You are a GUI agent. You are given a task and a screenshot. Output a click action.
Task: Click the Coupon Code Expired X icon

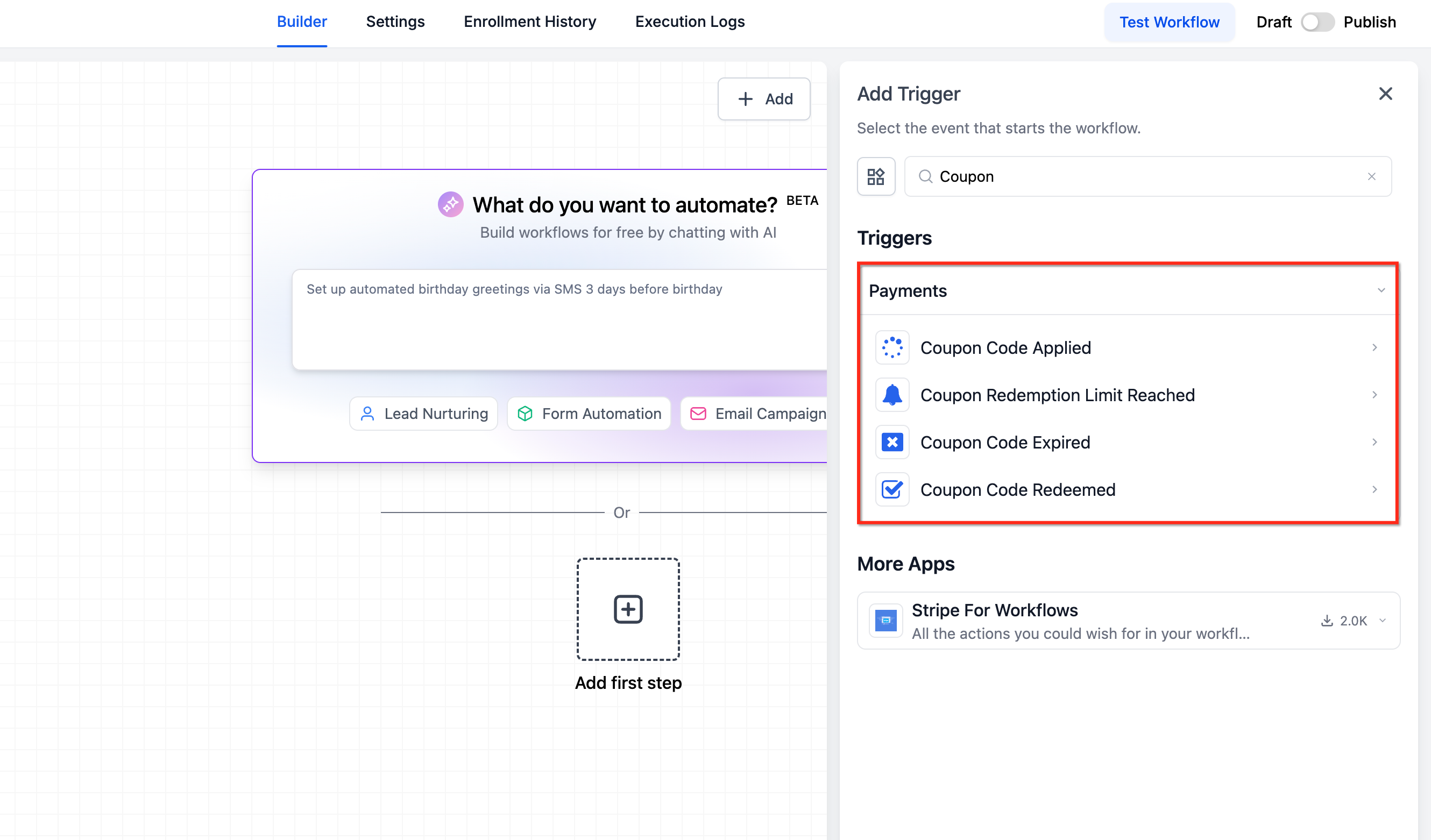tap(892, 442)
